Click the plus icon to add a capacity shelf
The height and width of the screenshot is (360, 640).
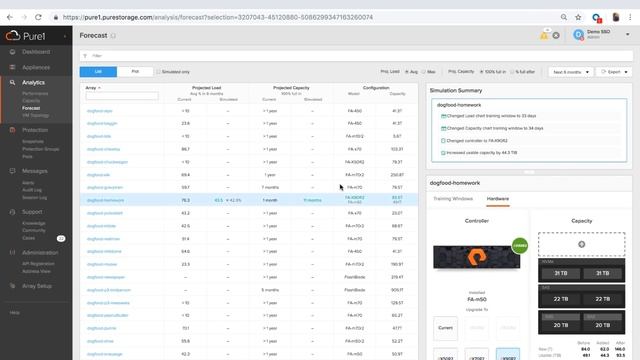582,244
